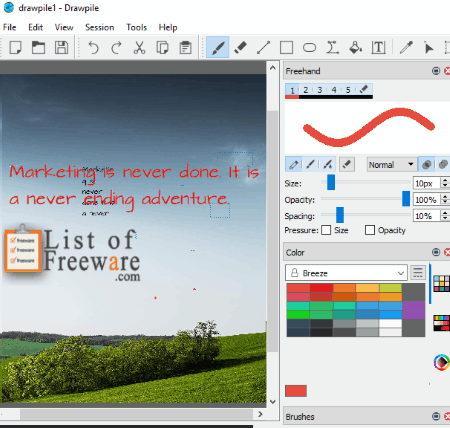Open the File menu
The image size is (450, 428).
(9, 27)
